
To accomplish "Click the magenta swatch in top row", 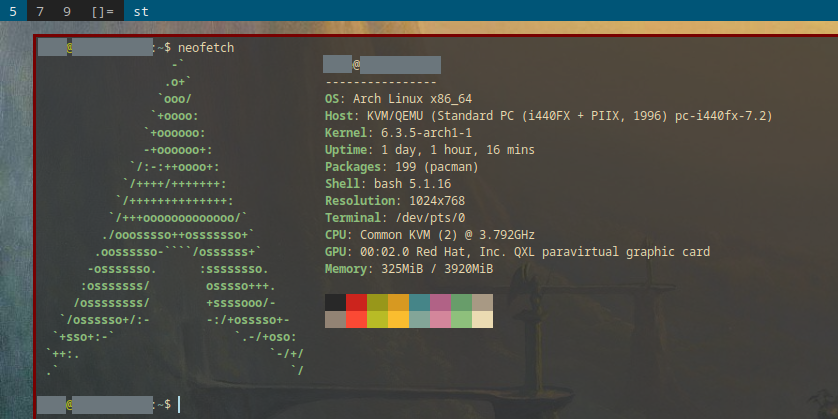I will (440, 302).
